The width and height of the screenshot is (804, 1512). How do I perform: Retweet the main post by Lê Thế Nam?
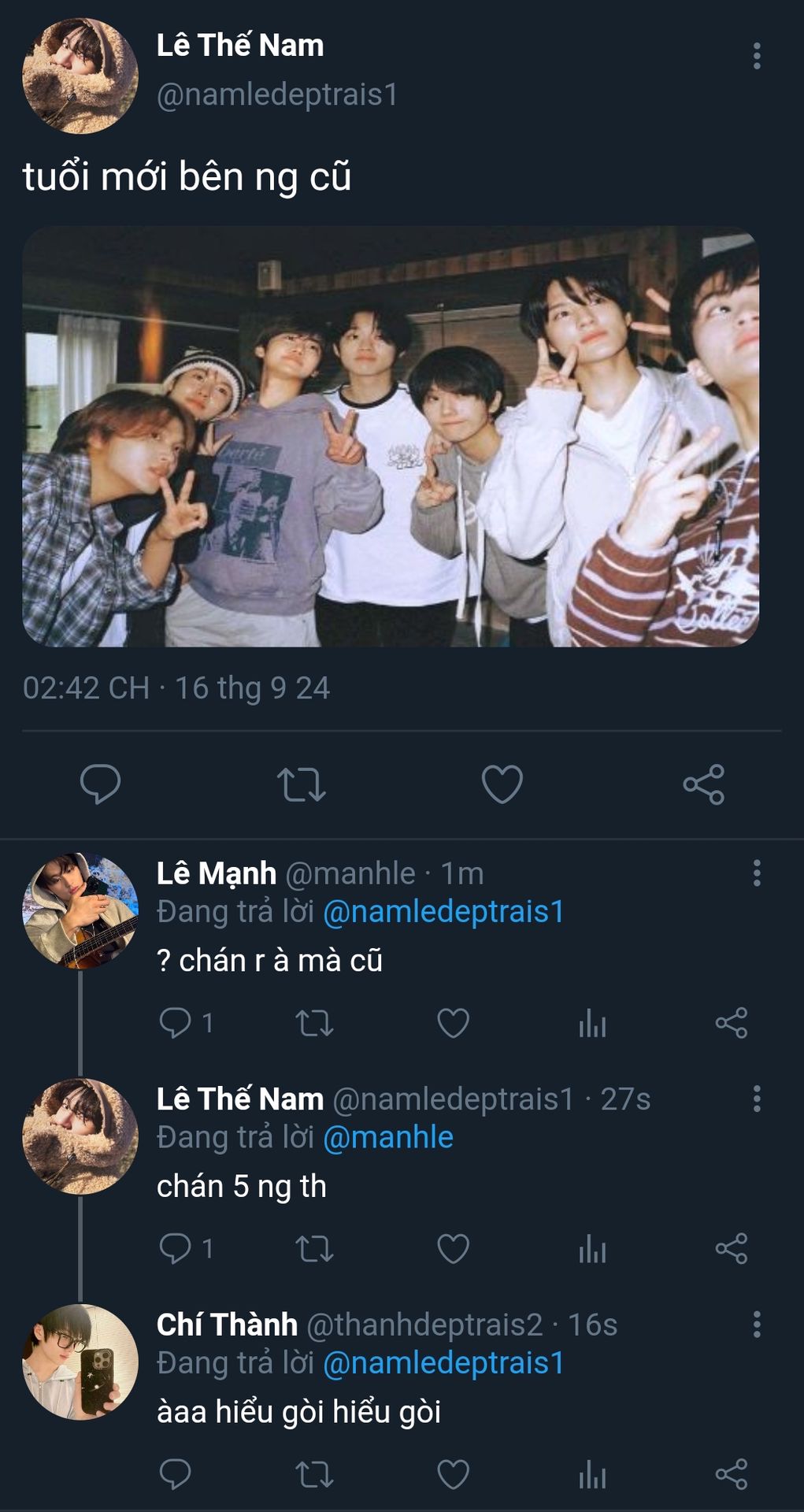pos(302,784)
